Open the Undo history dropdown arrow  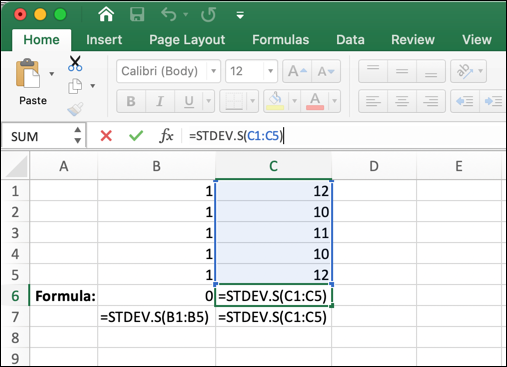pos(186,15)
